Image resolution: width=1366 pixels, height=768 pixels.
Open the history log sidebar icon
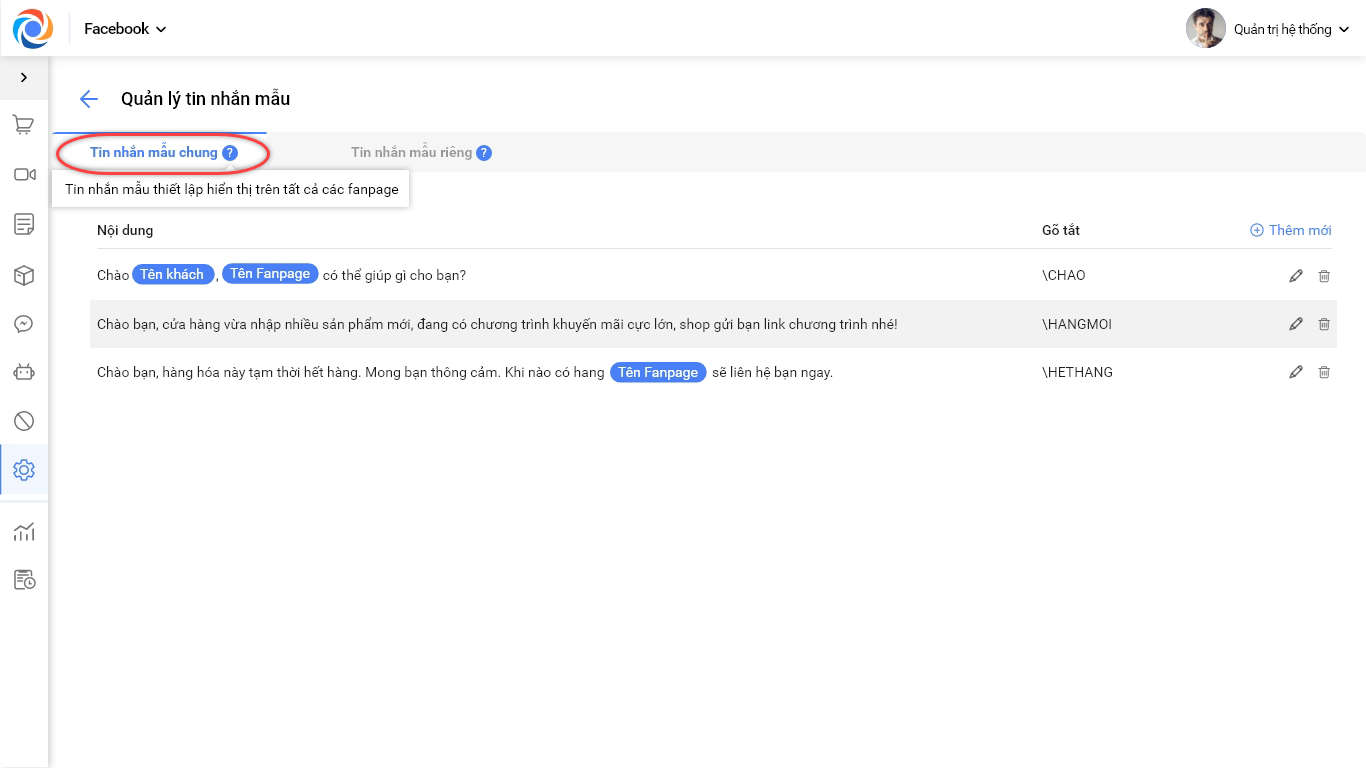click(24, 580)
